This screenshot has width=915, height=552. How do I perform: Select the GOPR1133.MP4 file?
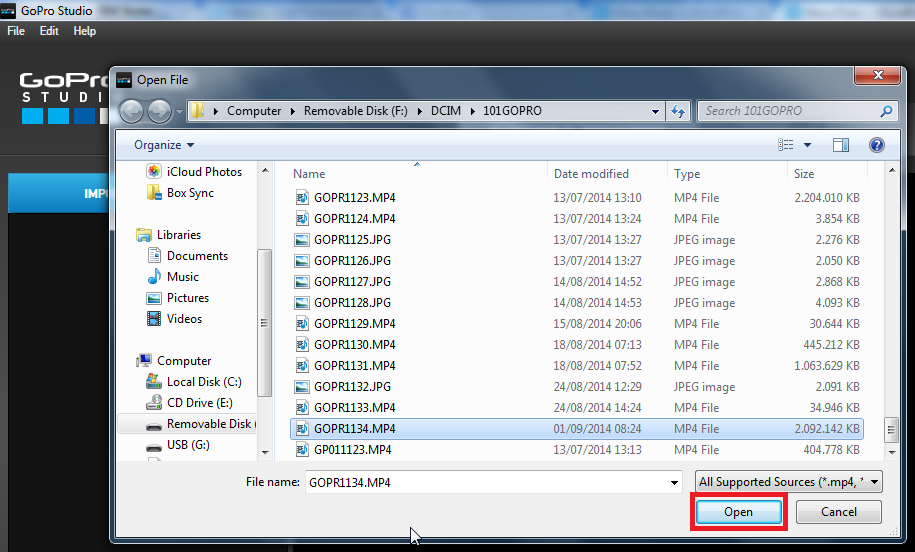354,408
